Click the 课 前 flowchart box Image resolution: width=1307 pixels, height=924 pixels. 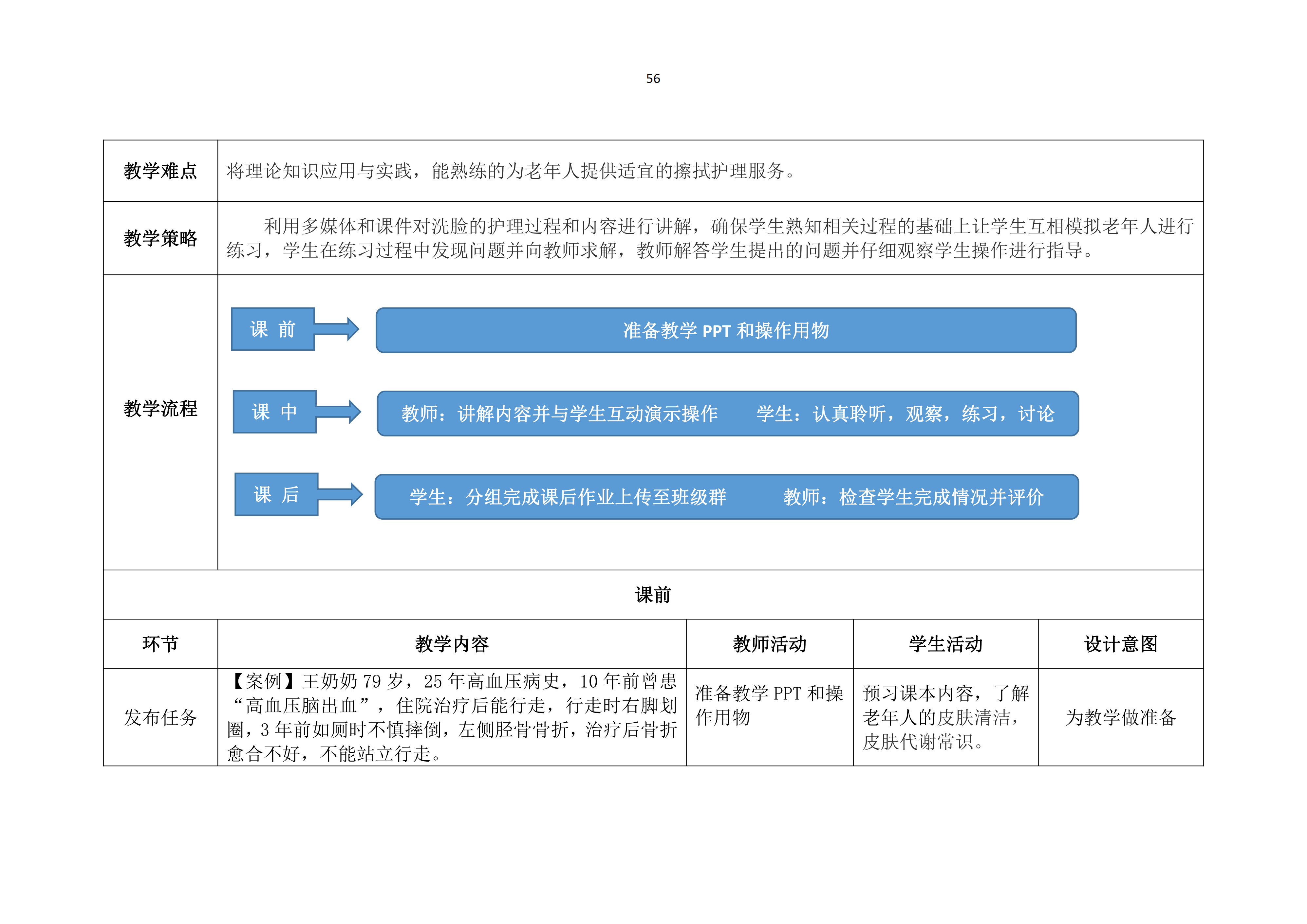pos(273,329)
